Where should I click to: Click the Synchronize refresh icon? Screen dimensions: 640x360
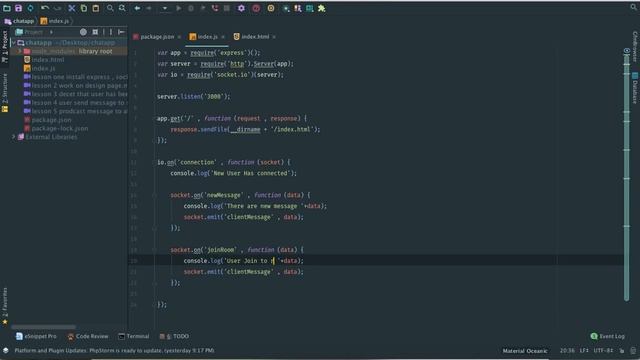click(30, 8)
